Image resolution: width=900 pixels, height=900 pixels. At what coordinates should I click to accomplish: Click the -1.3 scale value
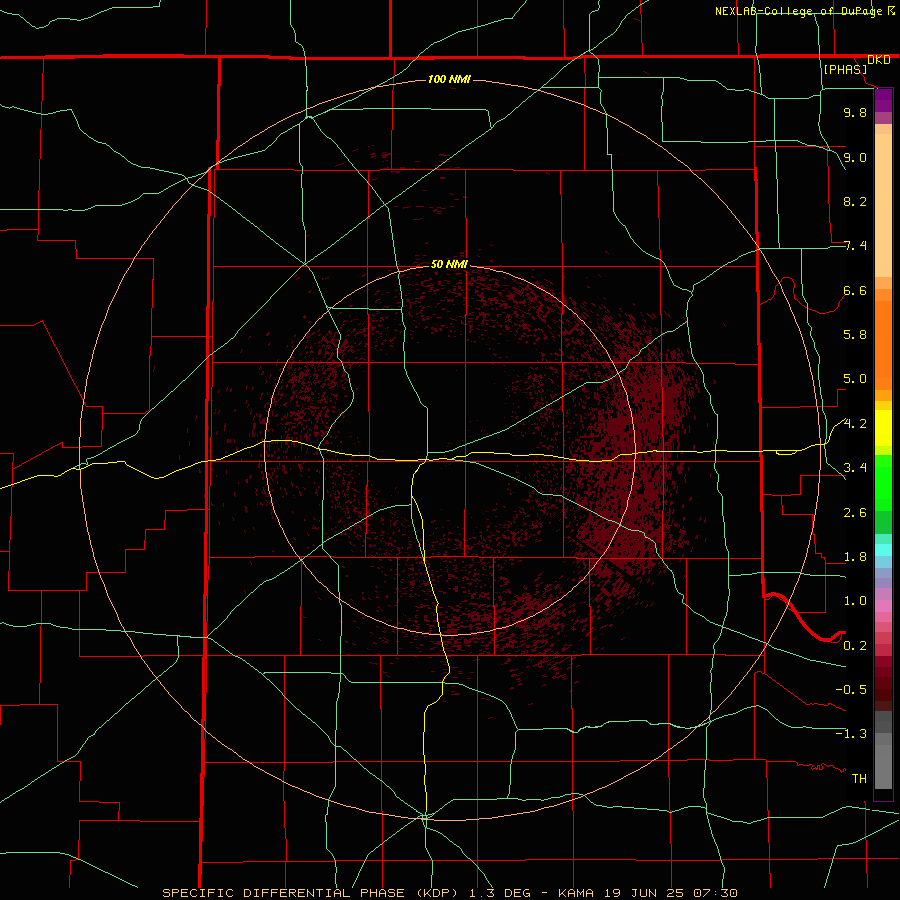click(851, 734)
